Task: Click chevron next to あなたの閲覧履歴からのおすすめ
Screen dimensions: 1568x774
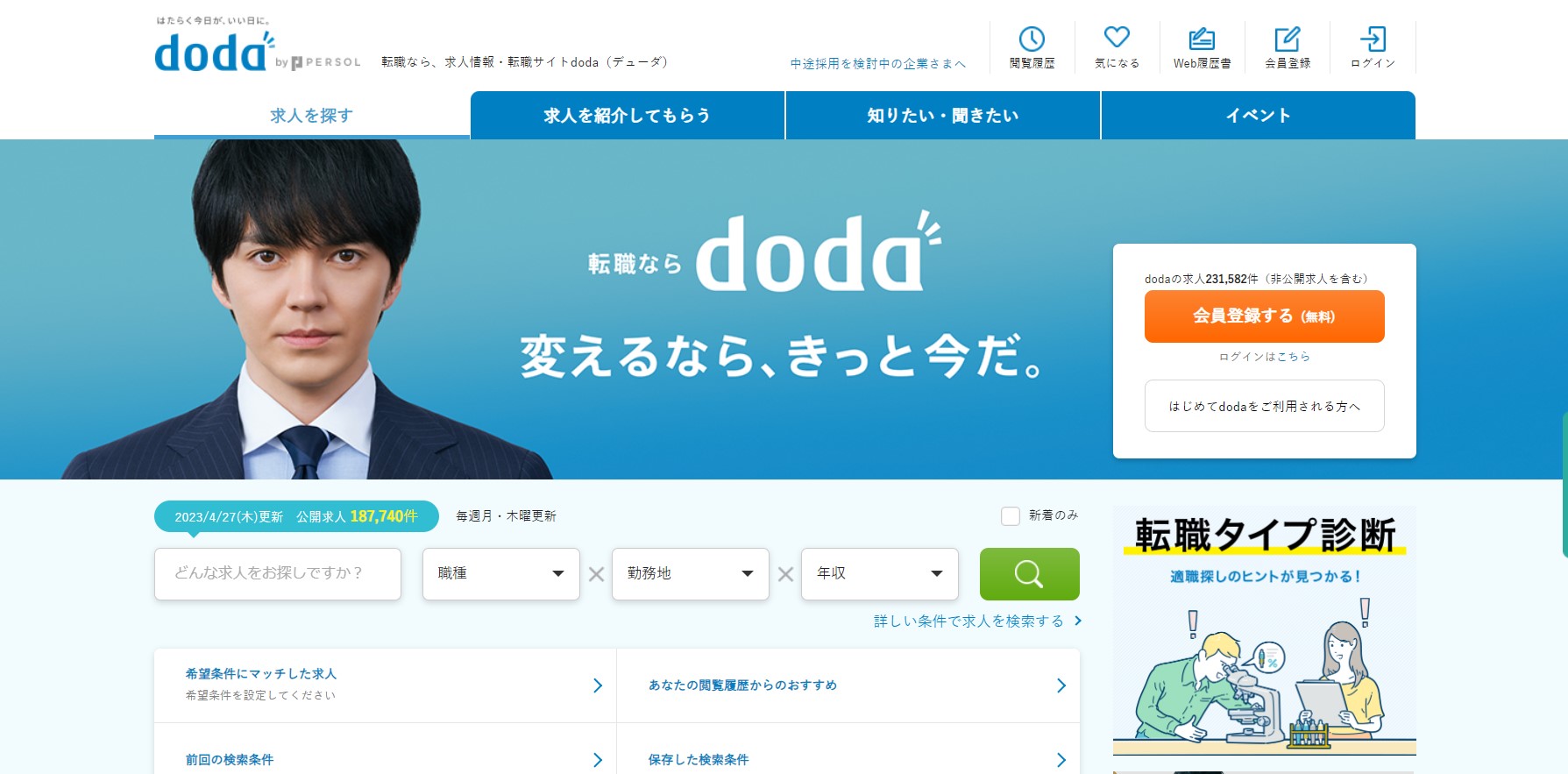Action: pyautogui.click(x=1061, y=685)
